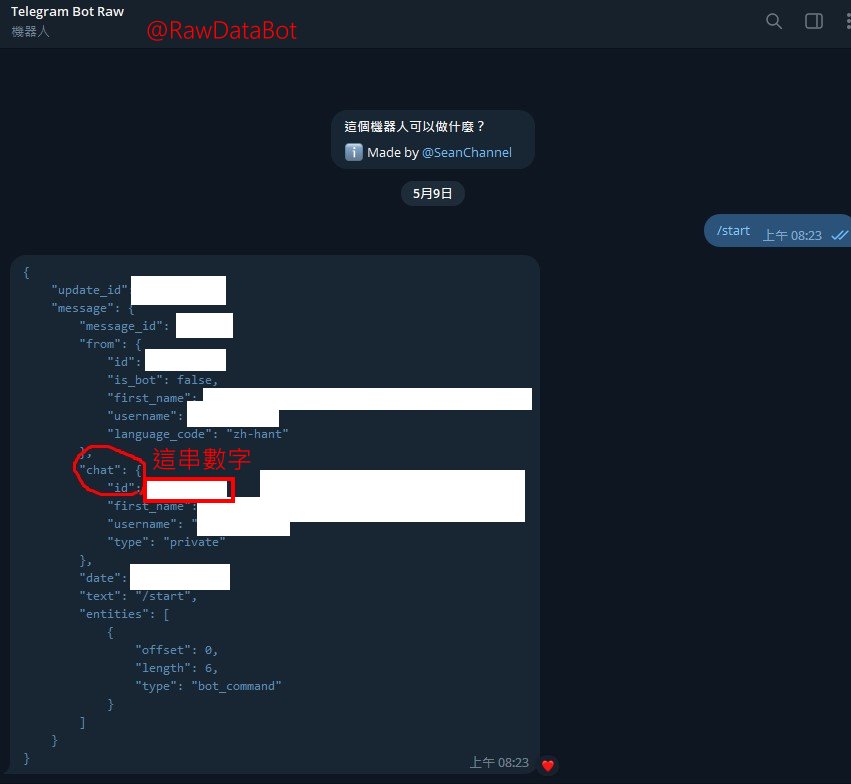Click the double-check read receipt on /start
Screen dimensions: 851x784
pyautogui.click(x=839, y=234)
